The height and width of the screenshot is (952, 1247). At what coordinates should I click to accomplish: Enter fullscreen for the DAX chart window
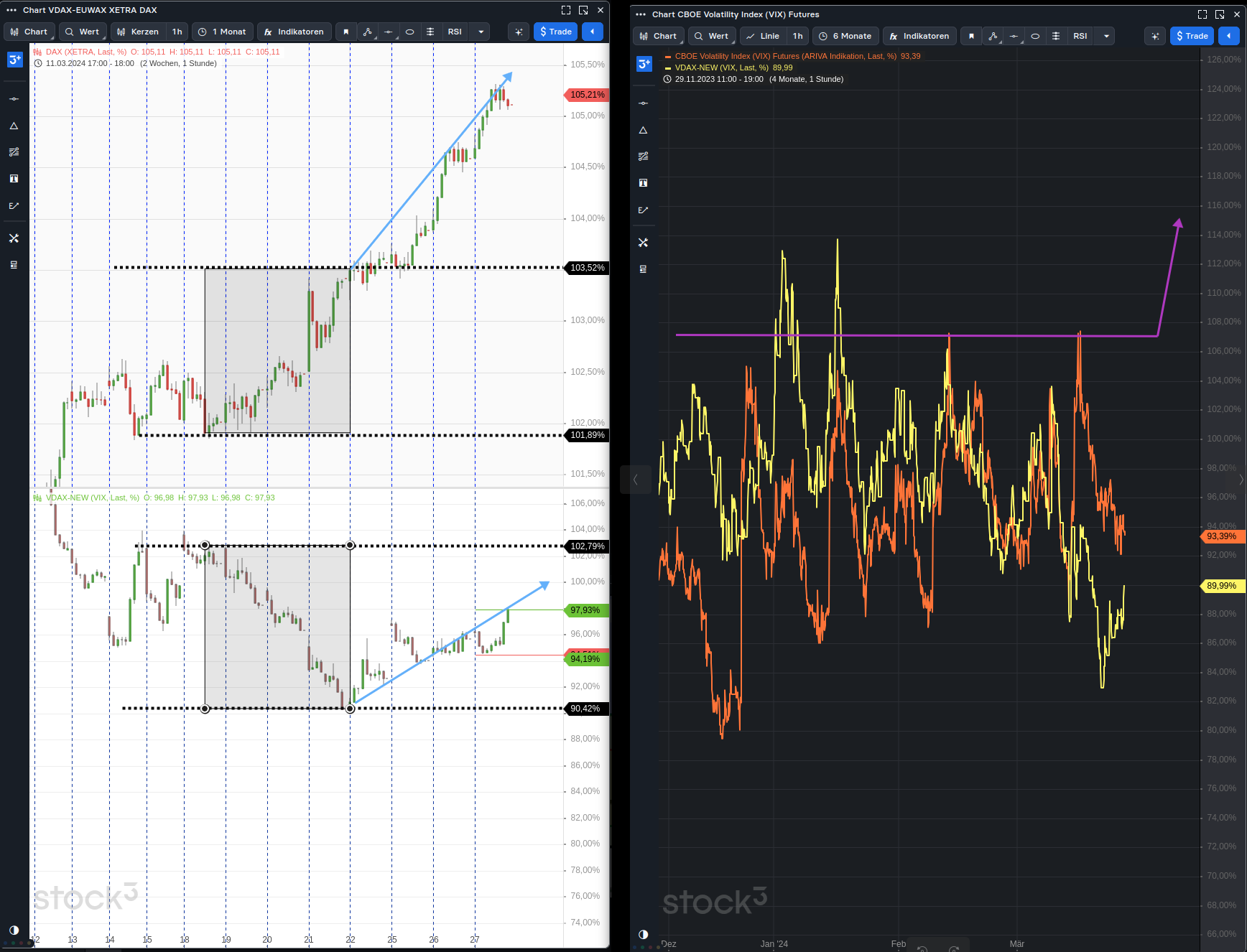point(566,10)
